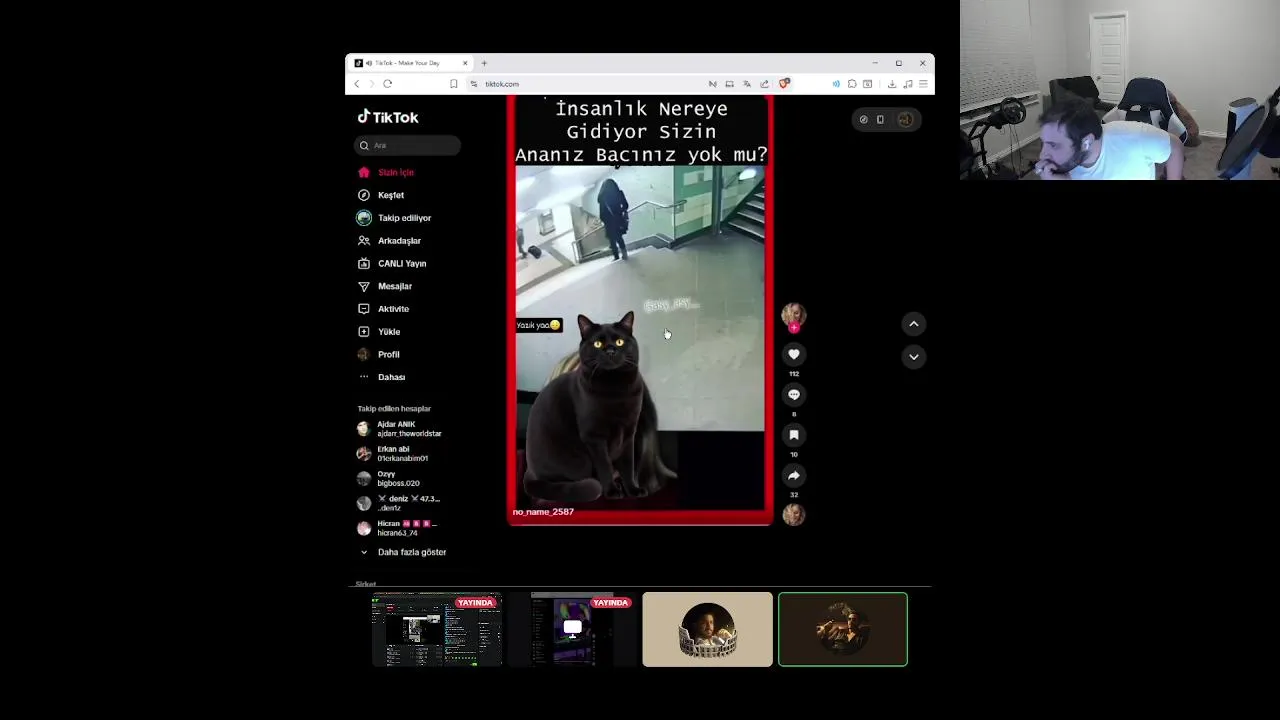Open followed account Ajdar ANIK
Viewport: 1280px width, 720px height.
tap(400, 429)
